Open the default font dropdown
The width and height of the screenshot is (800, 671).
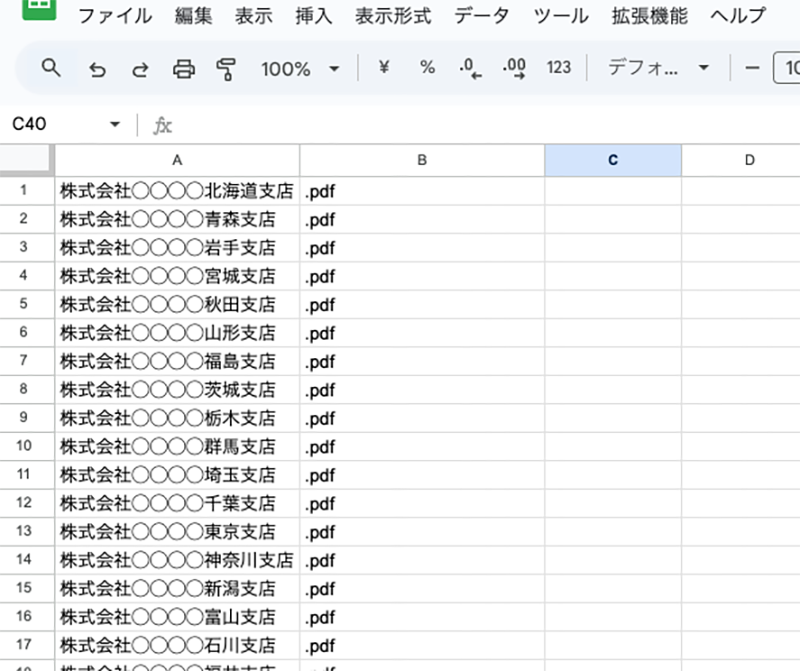658,68
